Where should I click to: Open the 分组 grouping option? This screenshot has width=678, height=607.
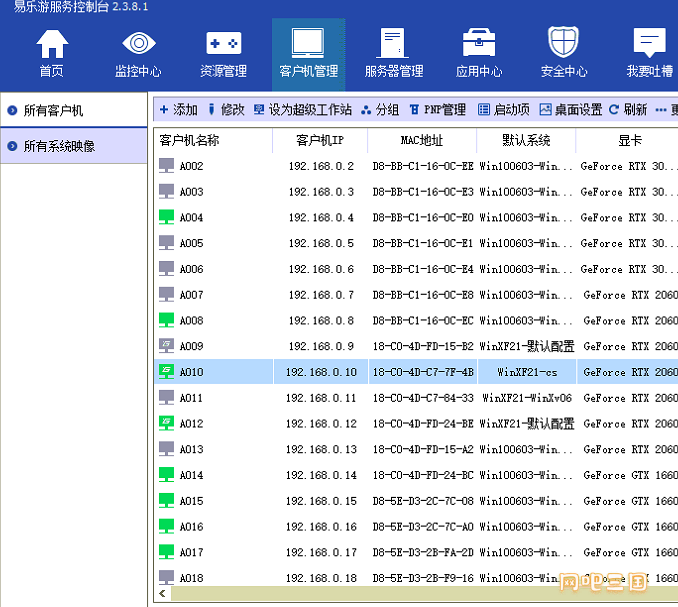[380, 110]
